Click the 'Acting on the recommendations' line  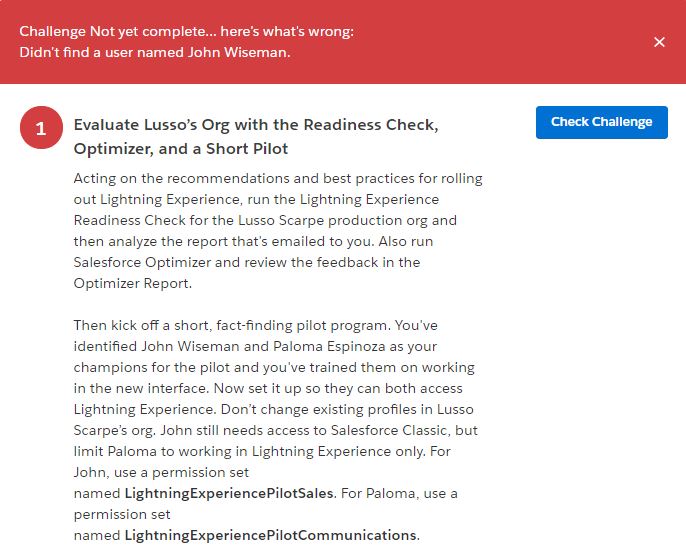[x=278, y=178]
